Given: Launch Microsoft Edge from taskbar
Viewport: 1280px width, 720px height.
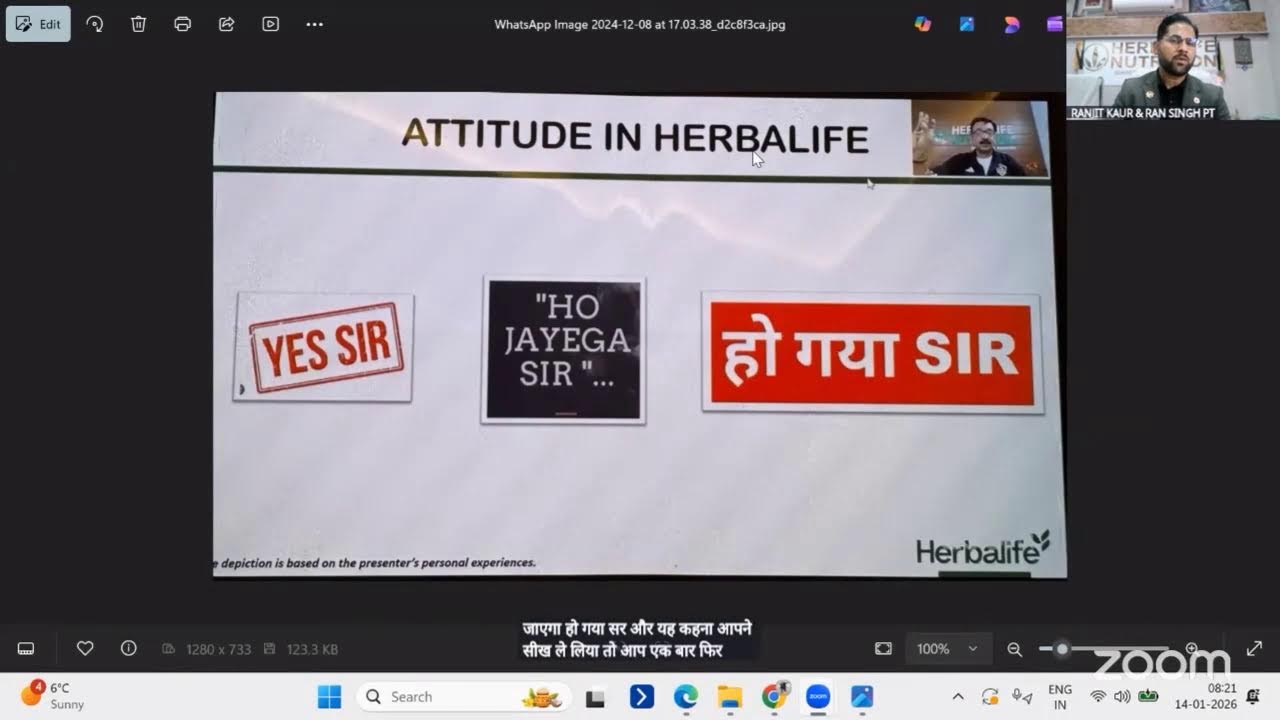Looking at the screenshot, I should (x=685, y=697).
